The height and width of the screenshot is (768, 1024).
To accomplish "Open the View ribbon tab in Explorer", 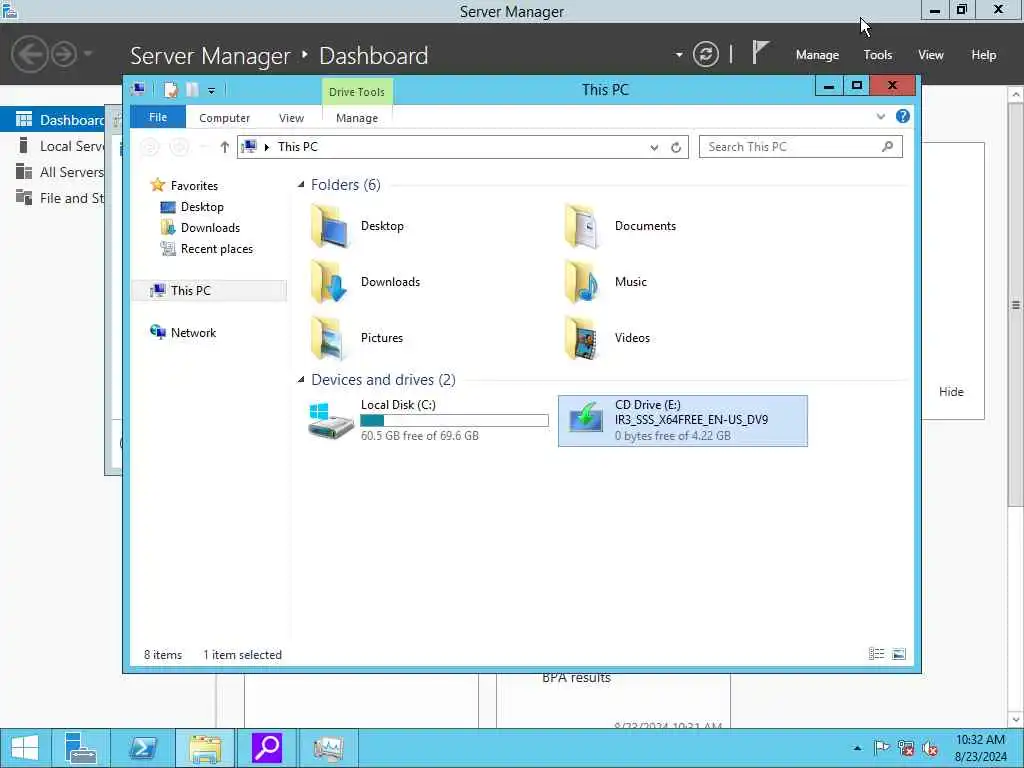I will point(291,118).
